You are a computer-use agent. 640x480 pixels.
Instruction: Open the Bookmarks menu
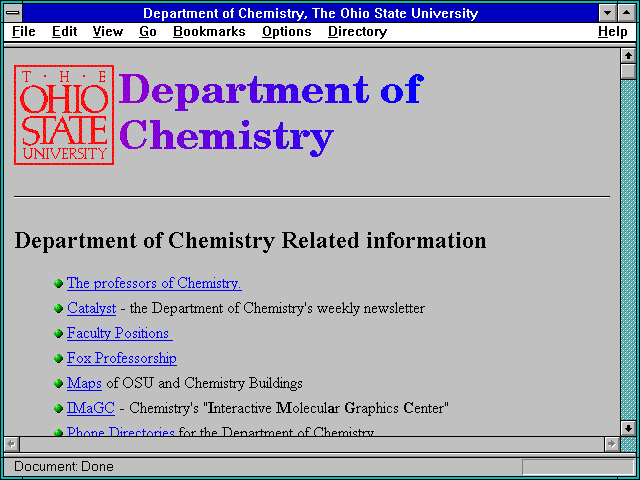(x=209, y=32)
